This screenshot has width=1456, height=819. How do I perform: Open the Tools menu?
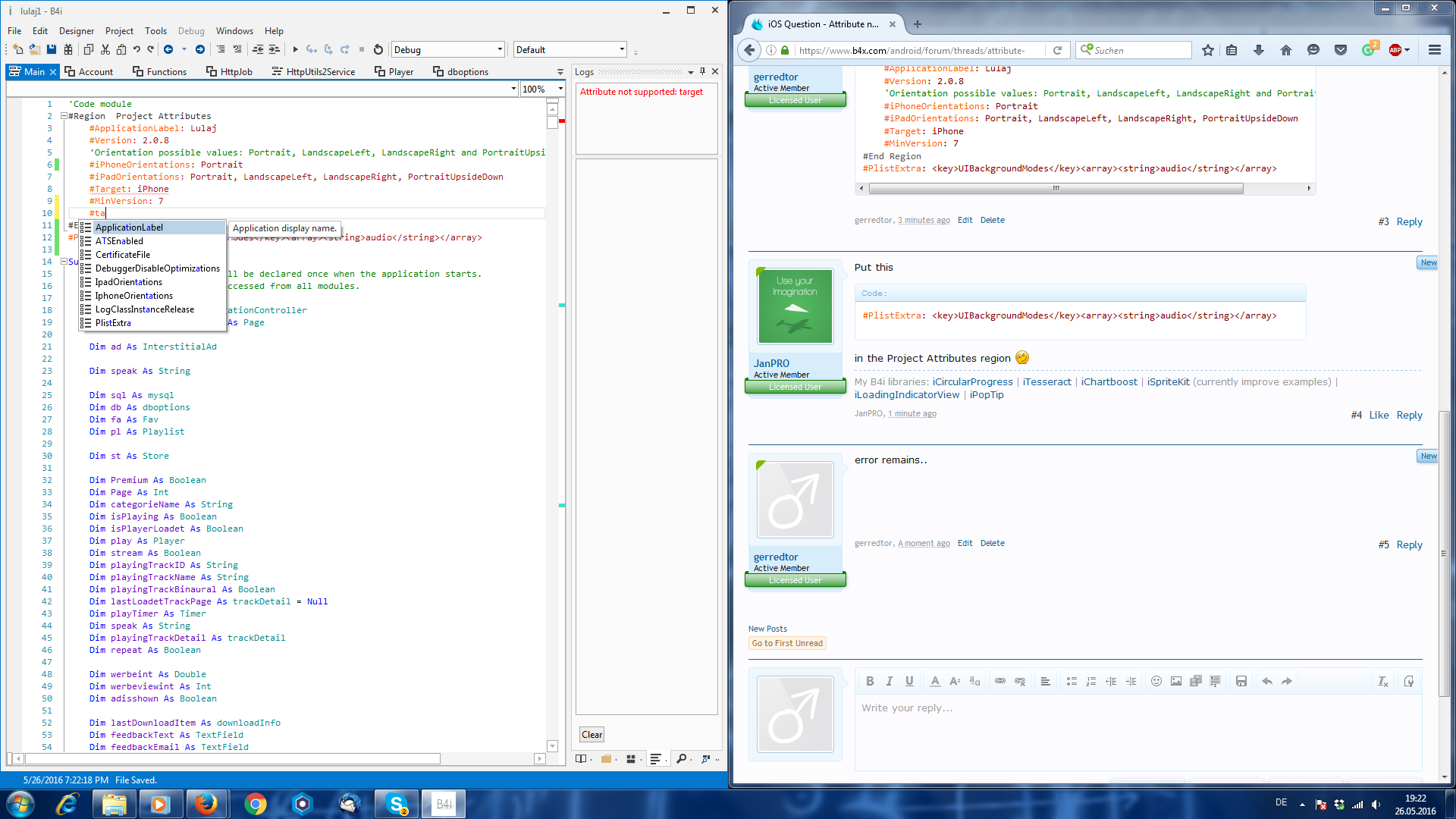tap(155, 31)
